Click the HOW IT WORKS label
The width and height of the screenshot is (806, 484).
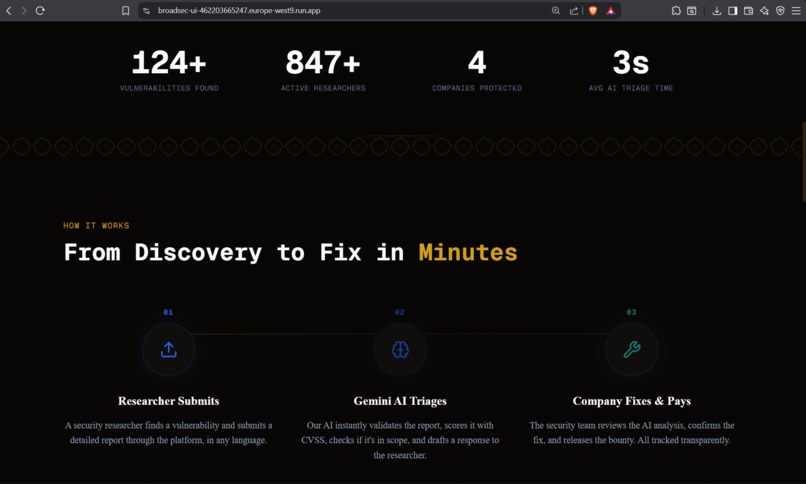pos(96,226)
